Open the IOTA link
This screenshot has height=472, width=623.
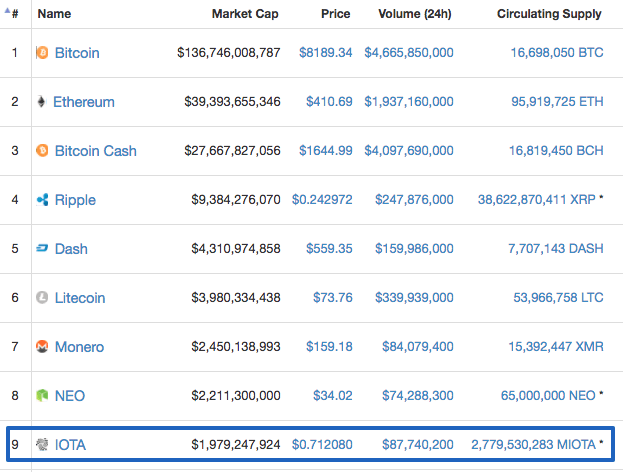pyautogui.click(x=70, y=445)
